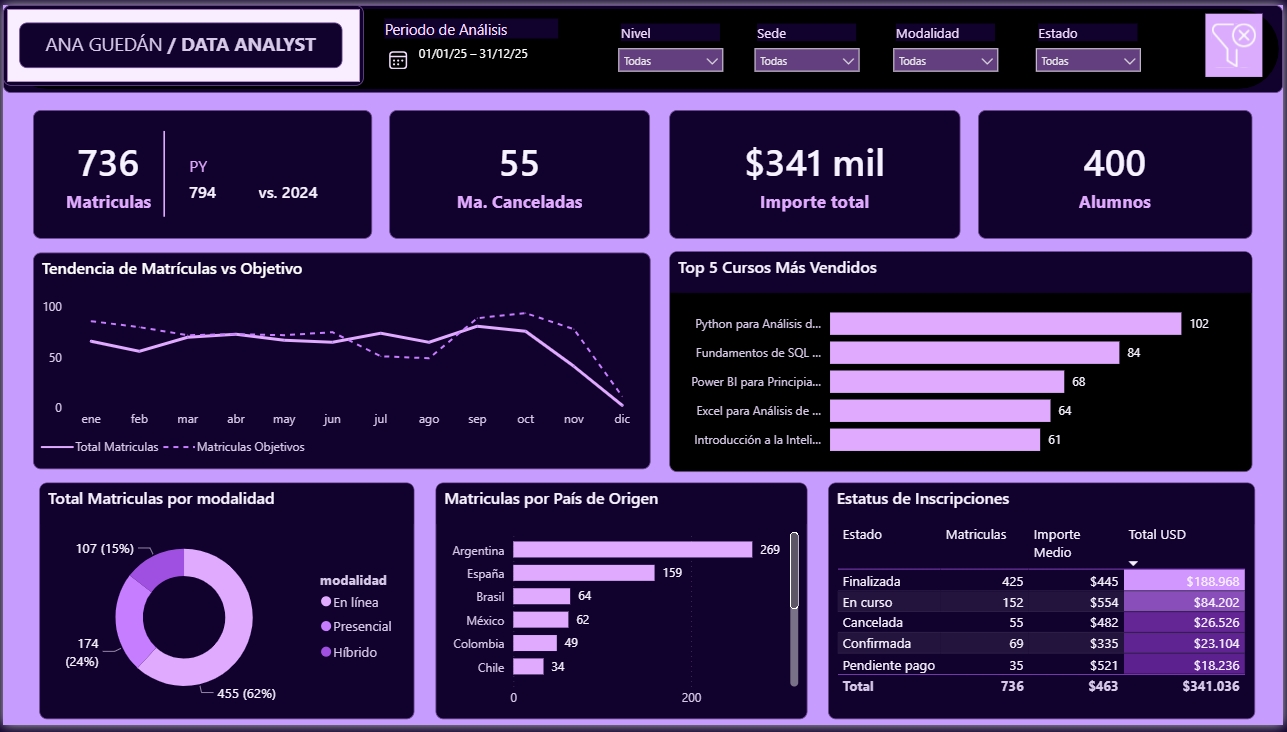Click the $341 mil Importe total card

click(x=814, y=175)
